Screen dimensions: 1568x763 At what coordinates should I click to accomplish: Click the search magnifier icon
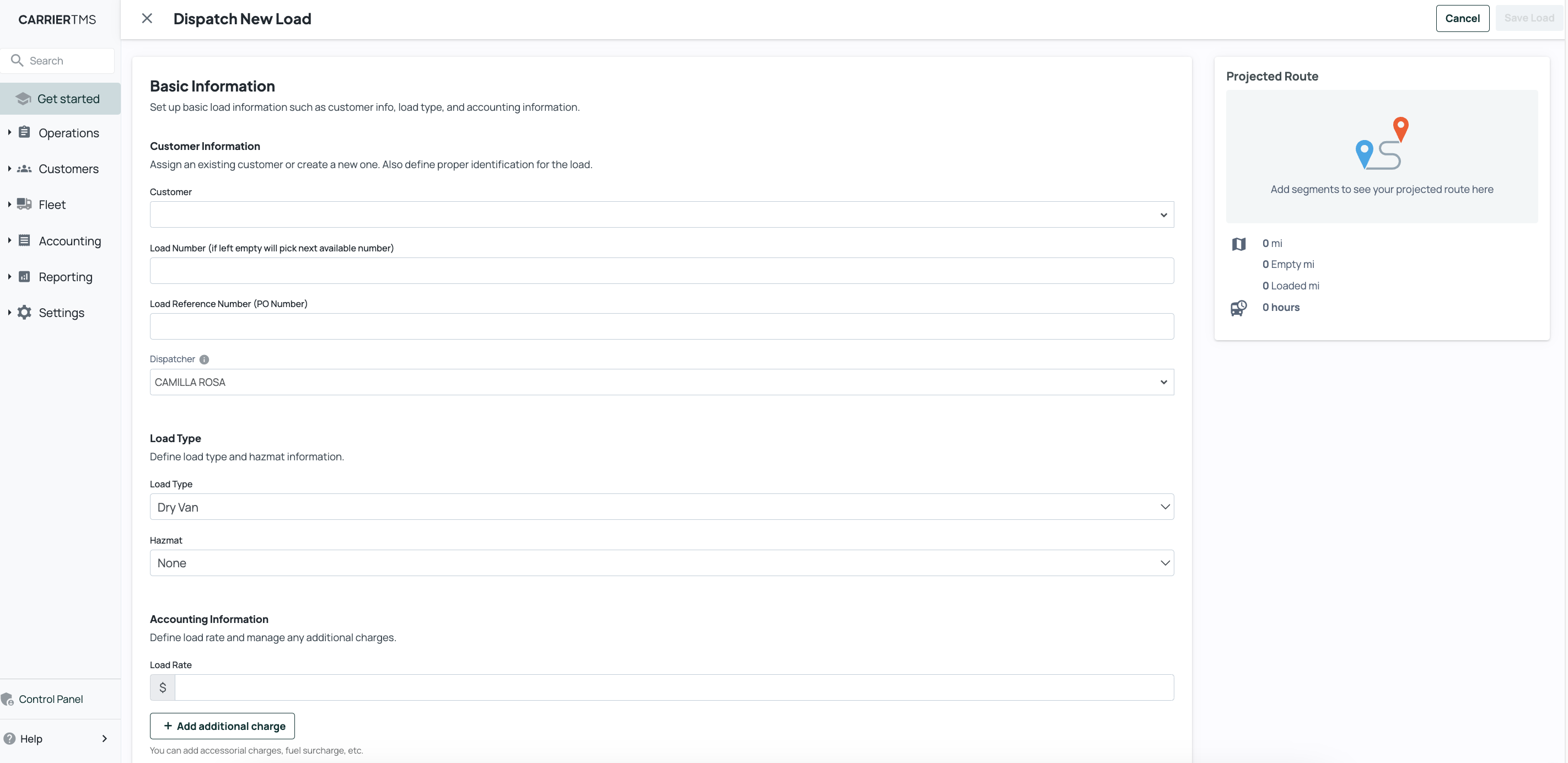[x=17, y=60]
